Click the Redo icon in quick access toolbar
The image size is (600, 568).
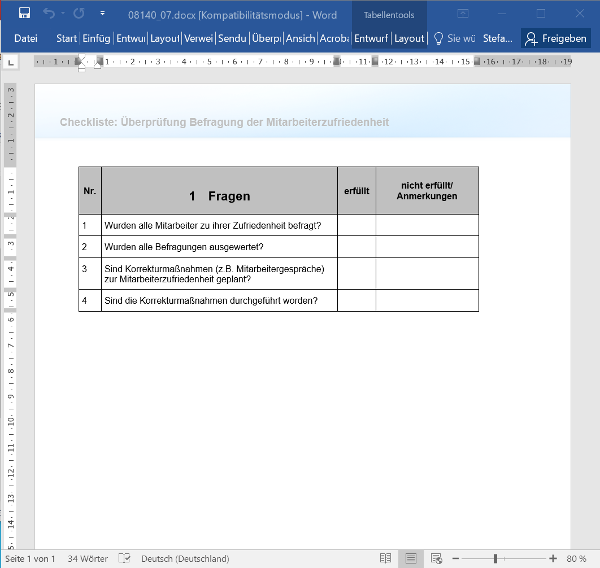point(78,14)
